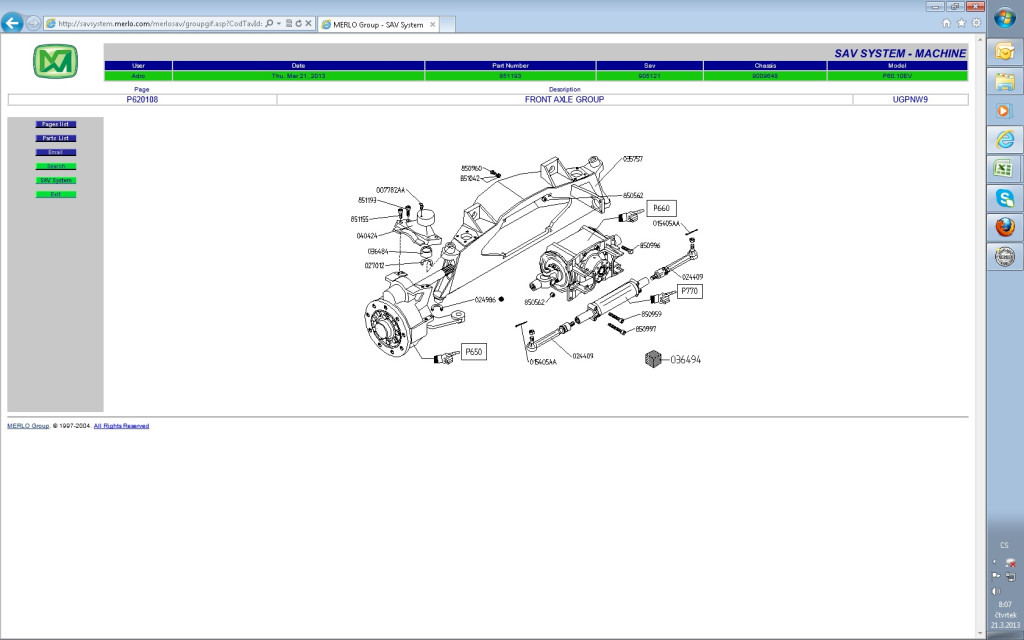Click the green Merlo logo
The image size is (1024, 640).
pos(56,61)
